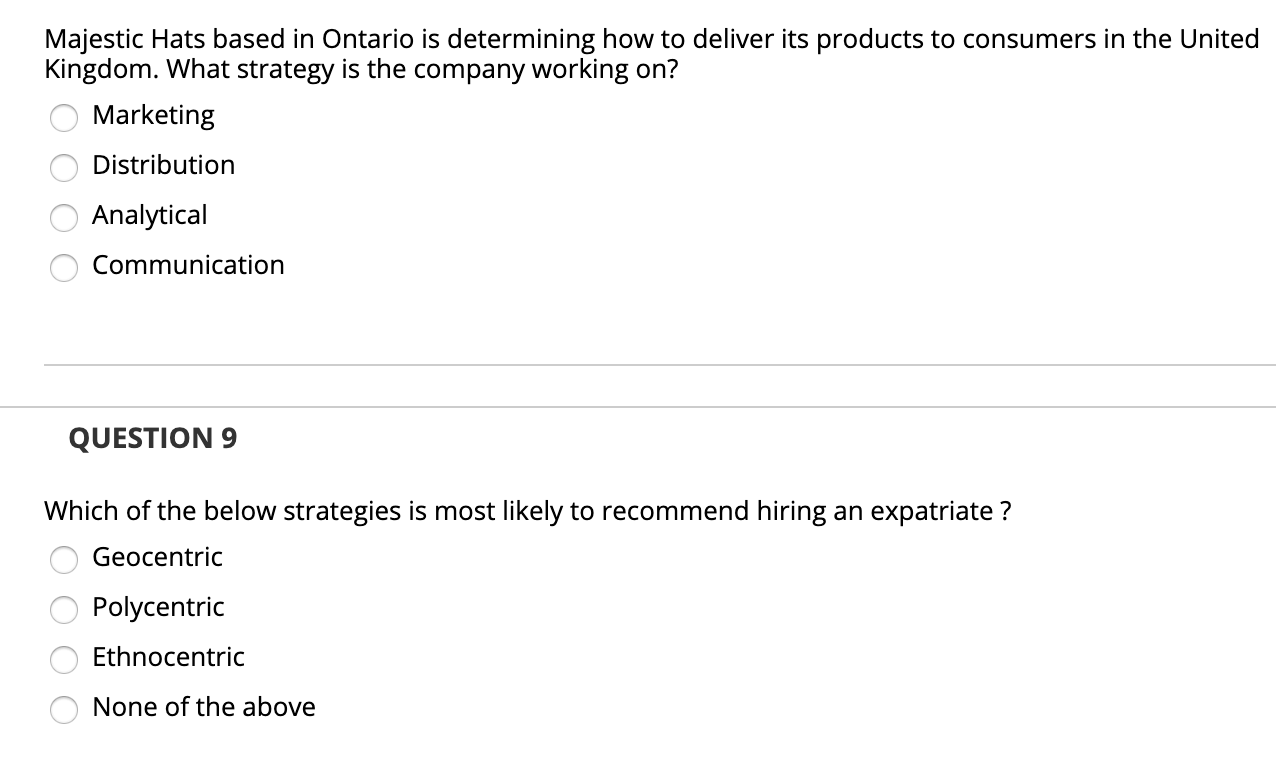Image resolution: width=1276 pixels, height=780 pixels.
Task: Click the Polycentric label text
Action: 158,607
